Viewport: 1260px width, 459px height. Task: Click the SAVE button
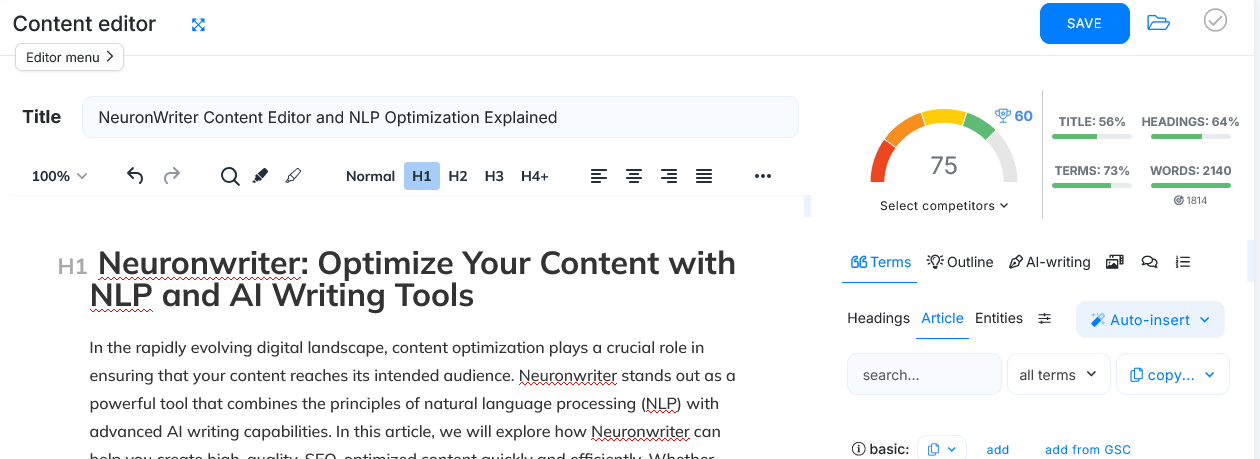[x=1084, y=24]
